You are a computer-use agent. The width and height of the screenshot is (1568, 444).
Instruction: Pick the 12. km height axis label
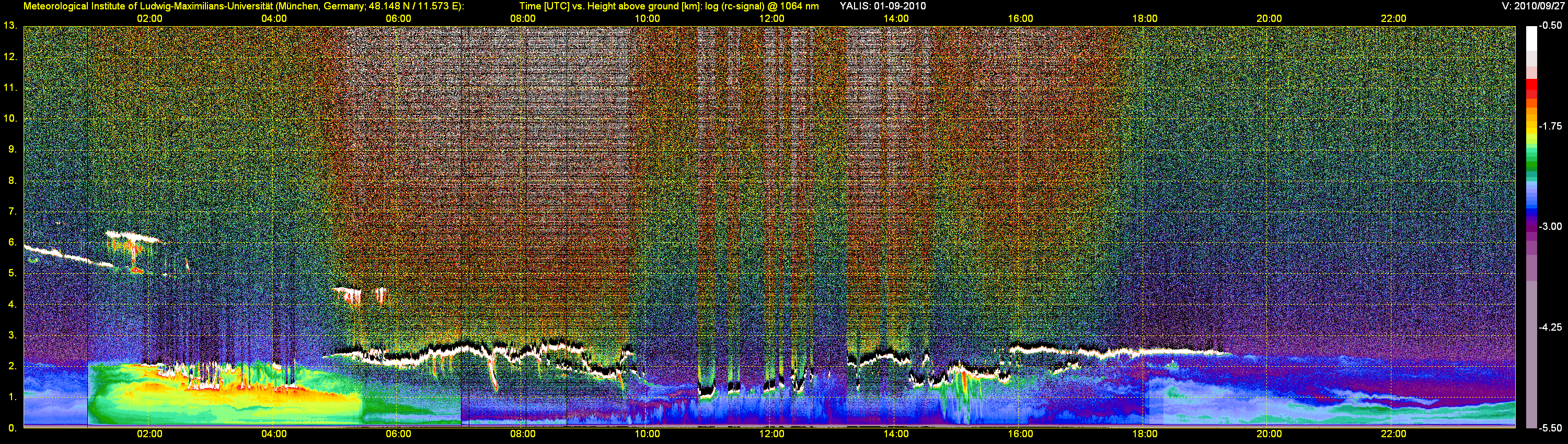[x=10, y=56]
